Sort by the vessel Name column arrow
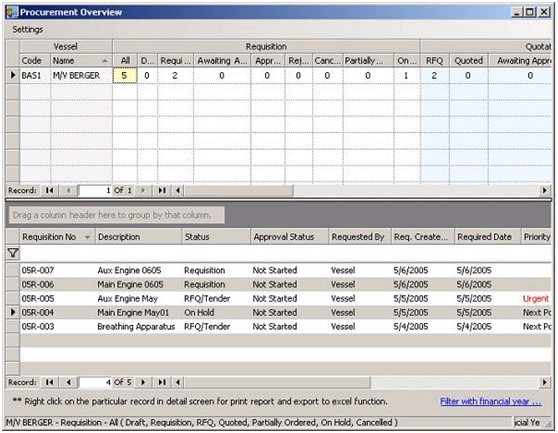558x433 pixels. [105, 61]
